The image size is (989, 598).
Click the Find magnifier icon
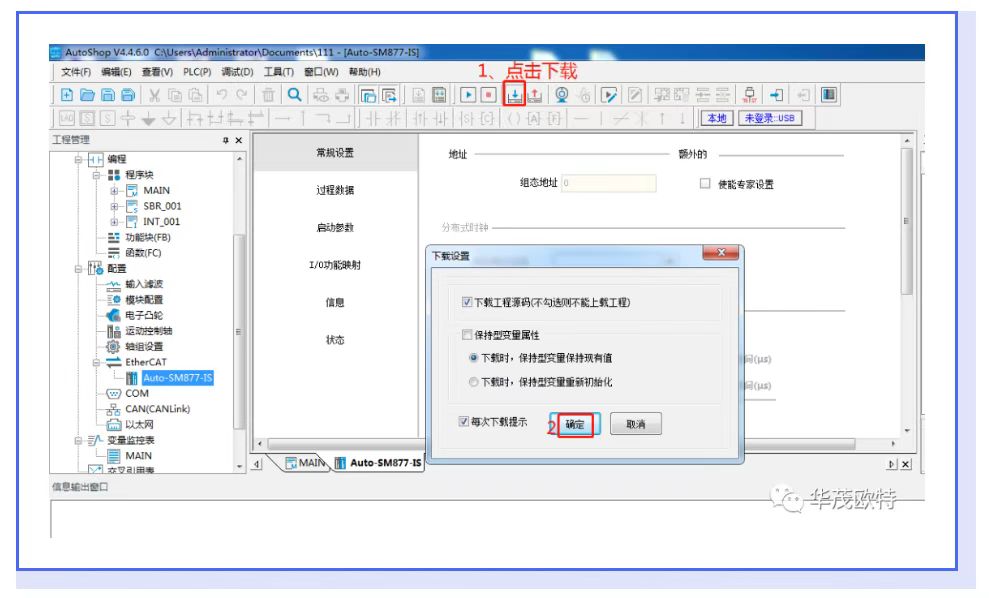point(294,95)
